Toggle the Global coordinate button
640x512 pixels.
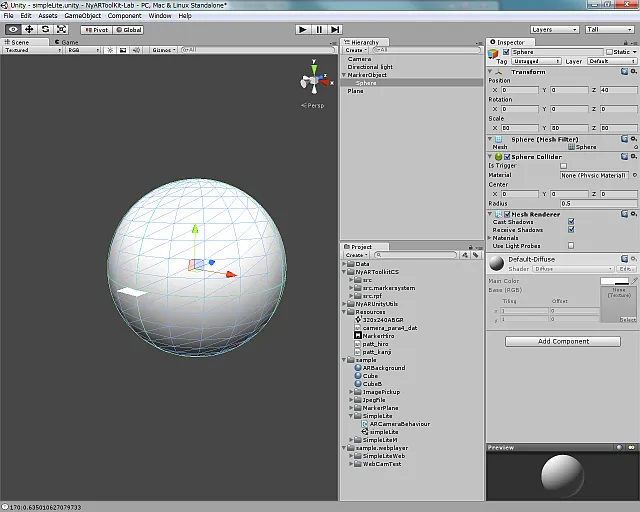click(x=128, y=30)
